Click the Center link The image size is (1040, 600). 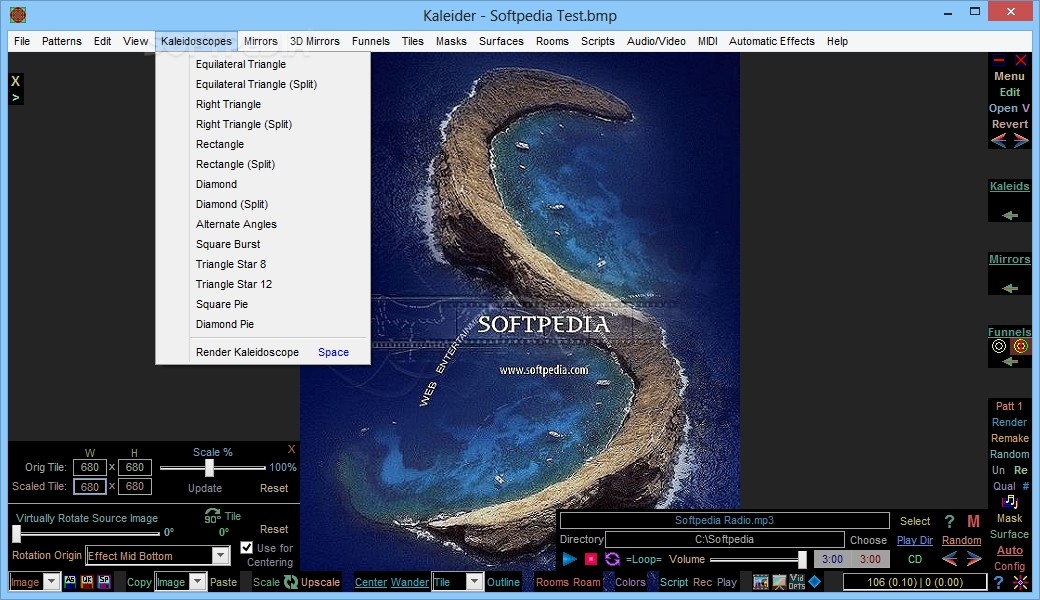(x=371, y=582)
